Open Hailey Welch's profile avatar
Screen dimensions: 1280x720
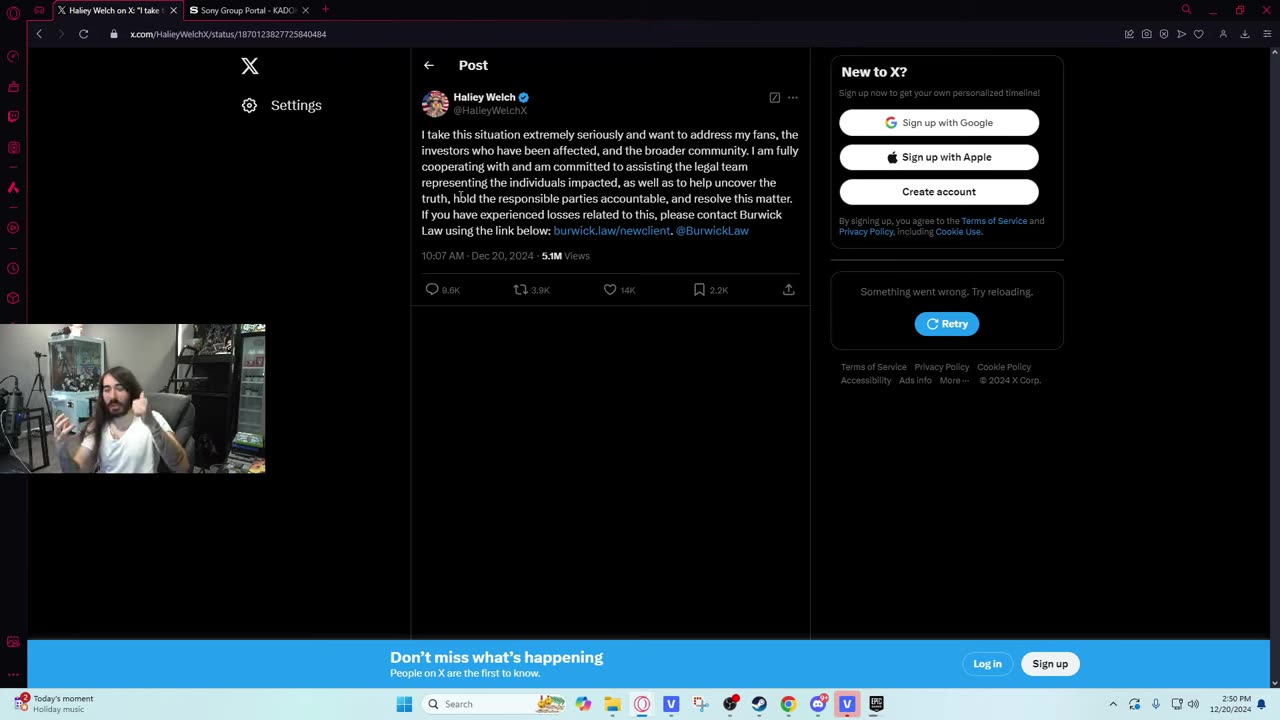[x=435, y=103]
